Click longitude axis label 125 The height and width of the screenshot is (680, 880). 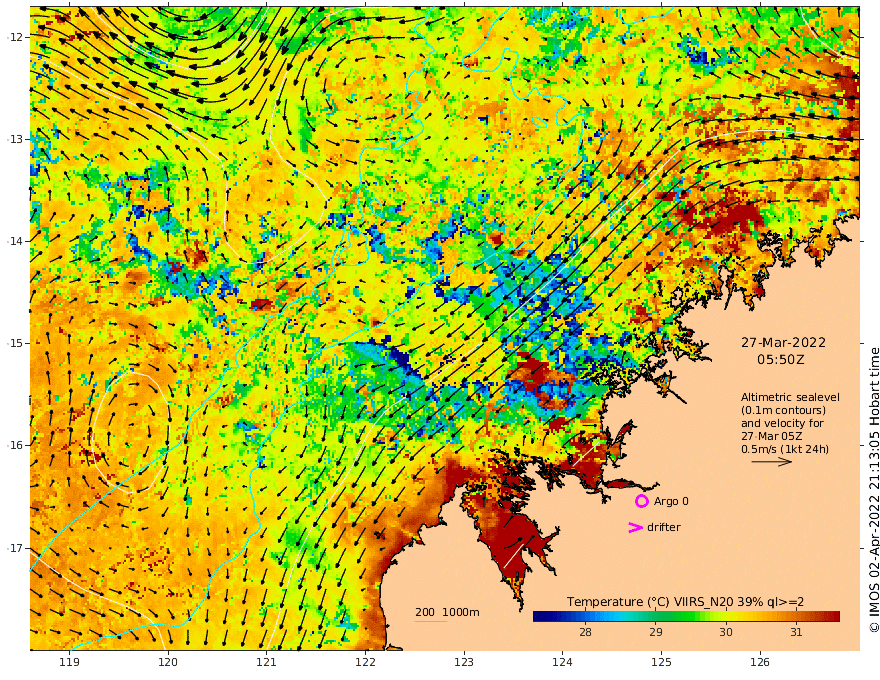662,663
